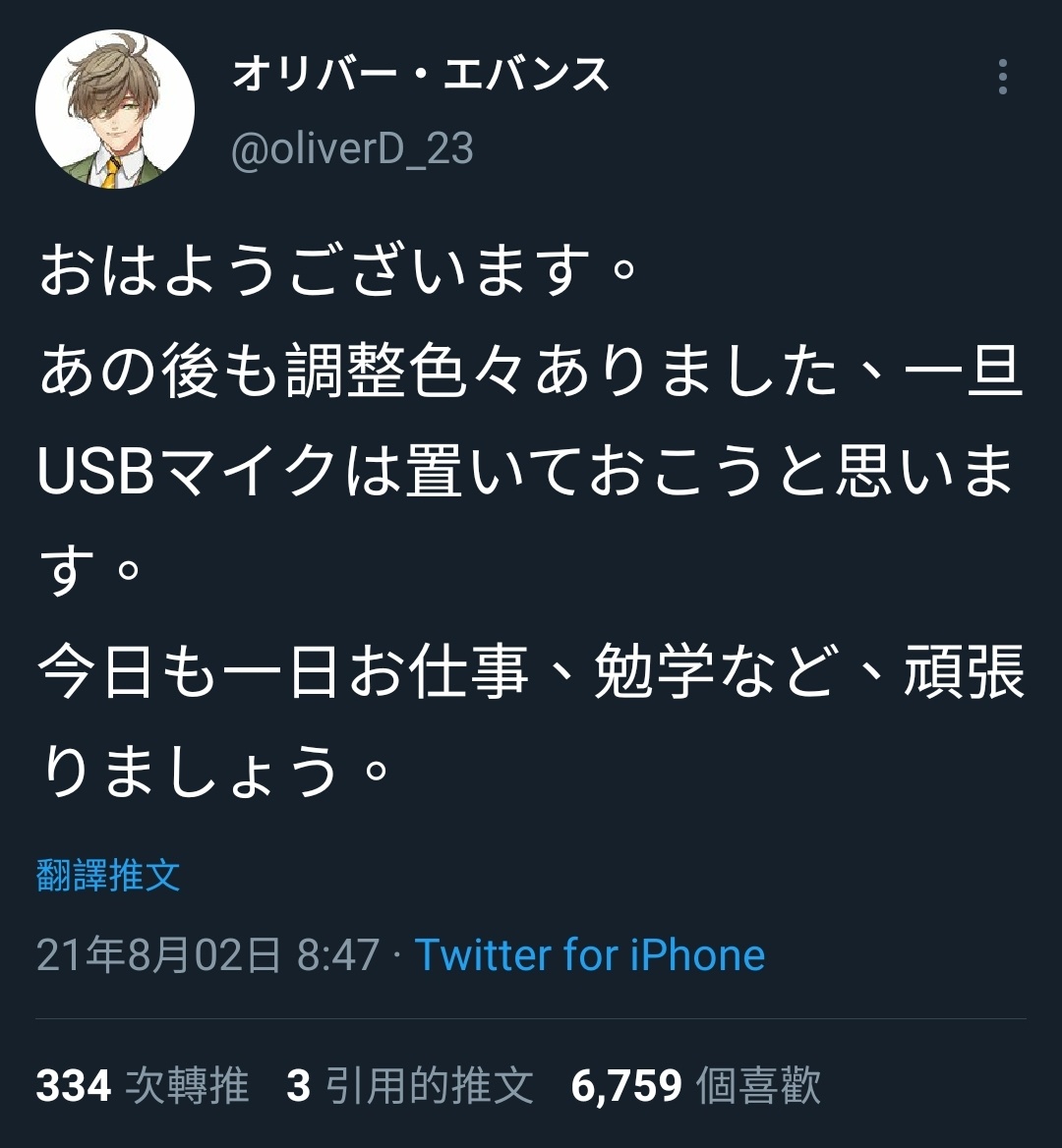
Task: Open the 個喜歡 likes list label
Action: pos(758,1085)
